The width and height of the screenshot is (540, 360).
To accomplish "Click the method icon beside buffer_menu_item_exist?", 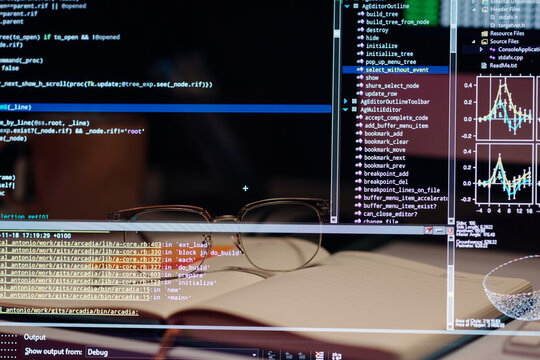I will click(x=358, y=206).
